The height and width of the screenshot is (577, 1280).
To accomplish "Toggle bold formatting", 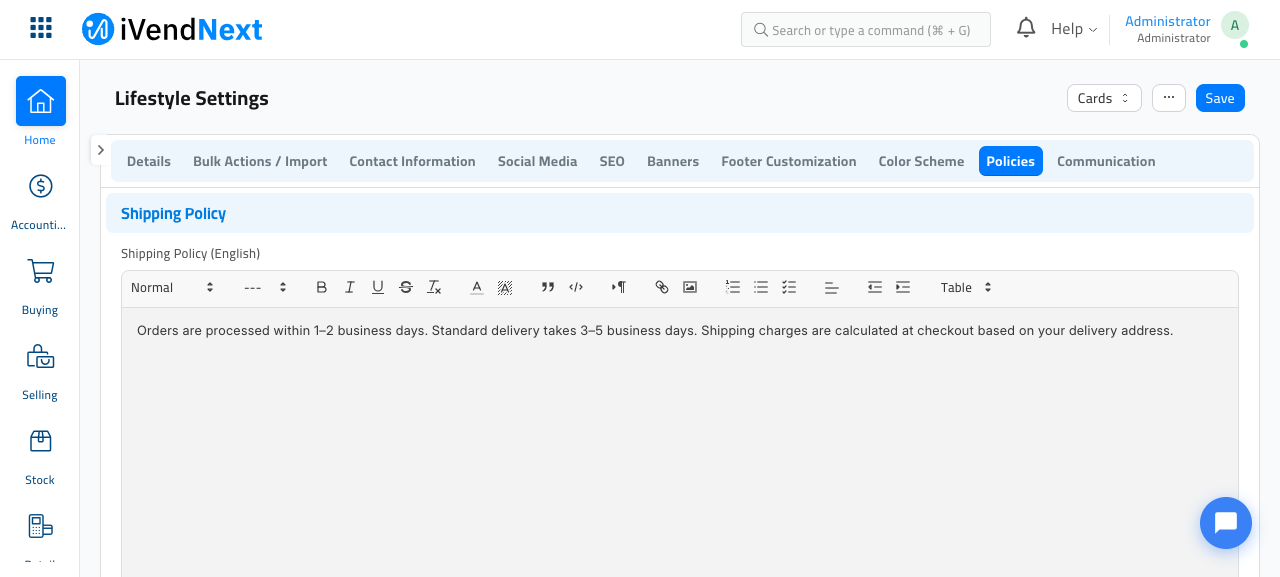I will [322, 287].
